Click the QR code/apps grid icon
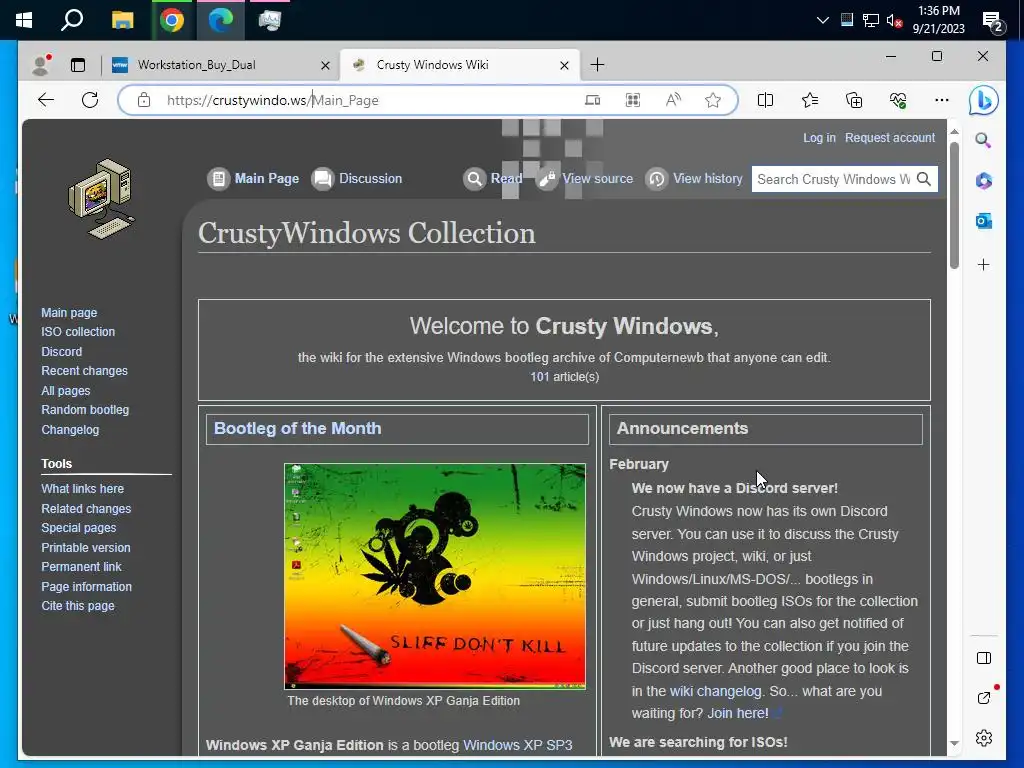1024x768 pixels. pyautogui.click(x=633, y=100)
